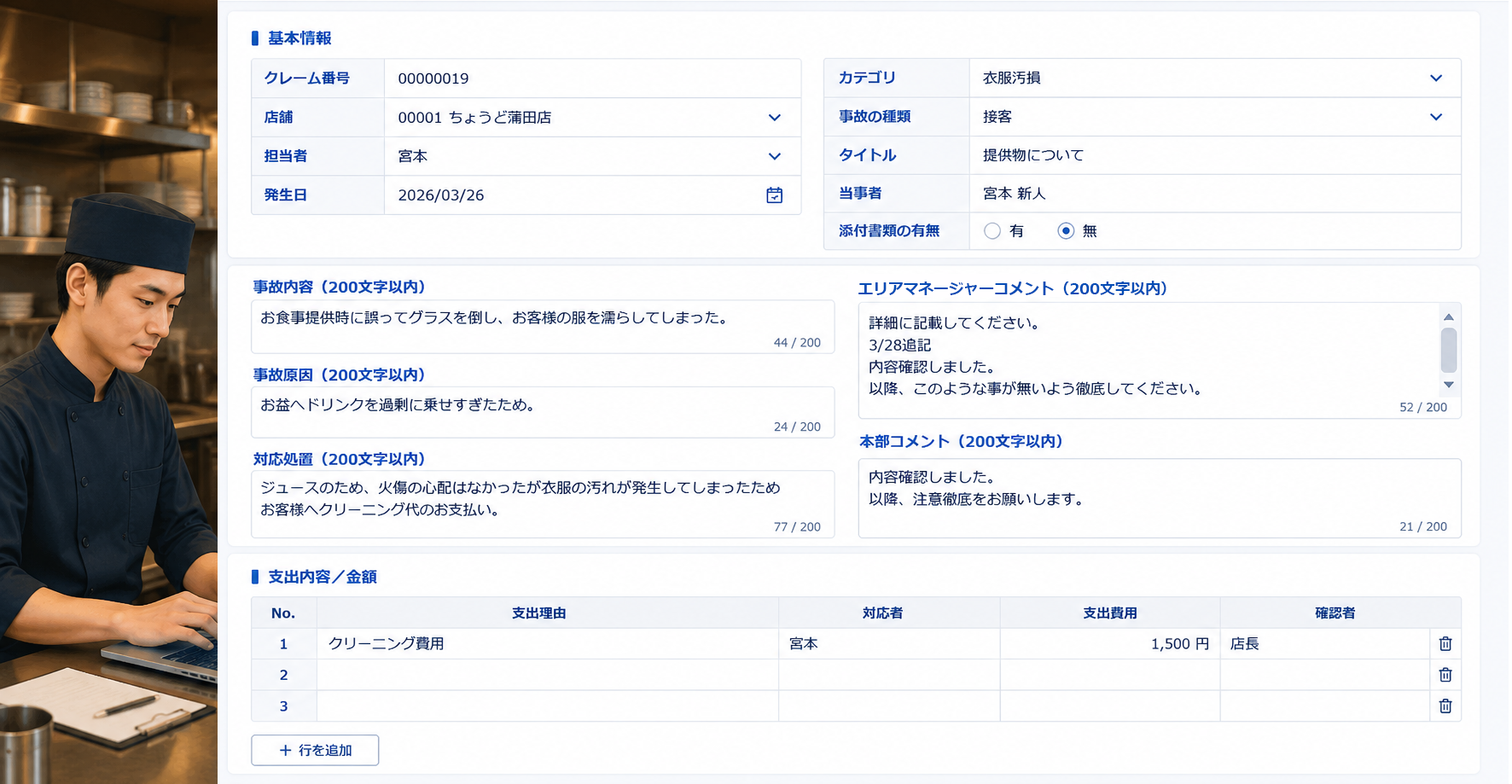This screenshot has width=1512, height=784.
Task: Click the 添付書類の有無 label
Action: (x=889, y=231)
